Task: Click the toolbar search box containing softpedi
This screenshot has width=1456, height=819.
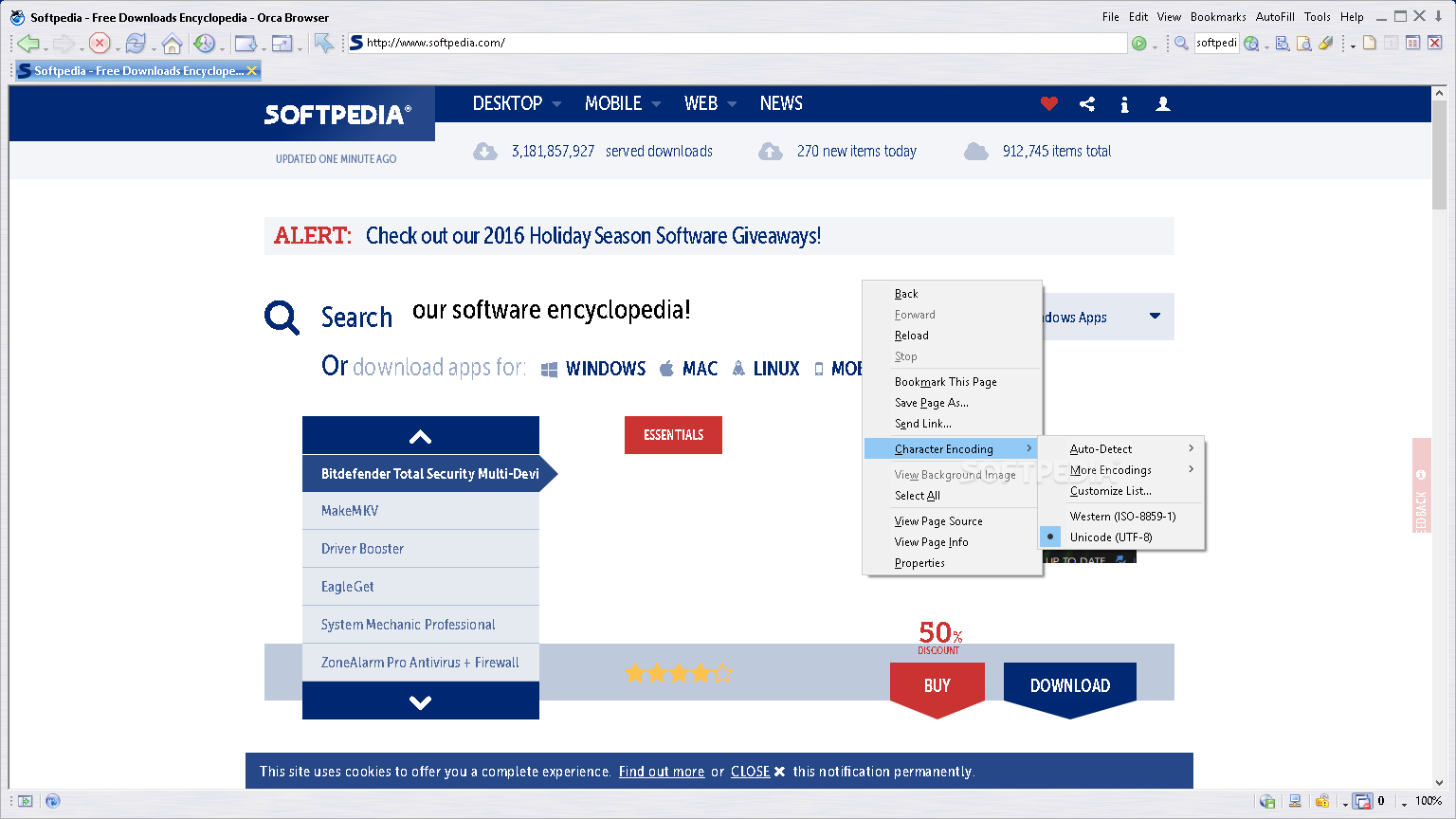Action: tap(1216, 43)
